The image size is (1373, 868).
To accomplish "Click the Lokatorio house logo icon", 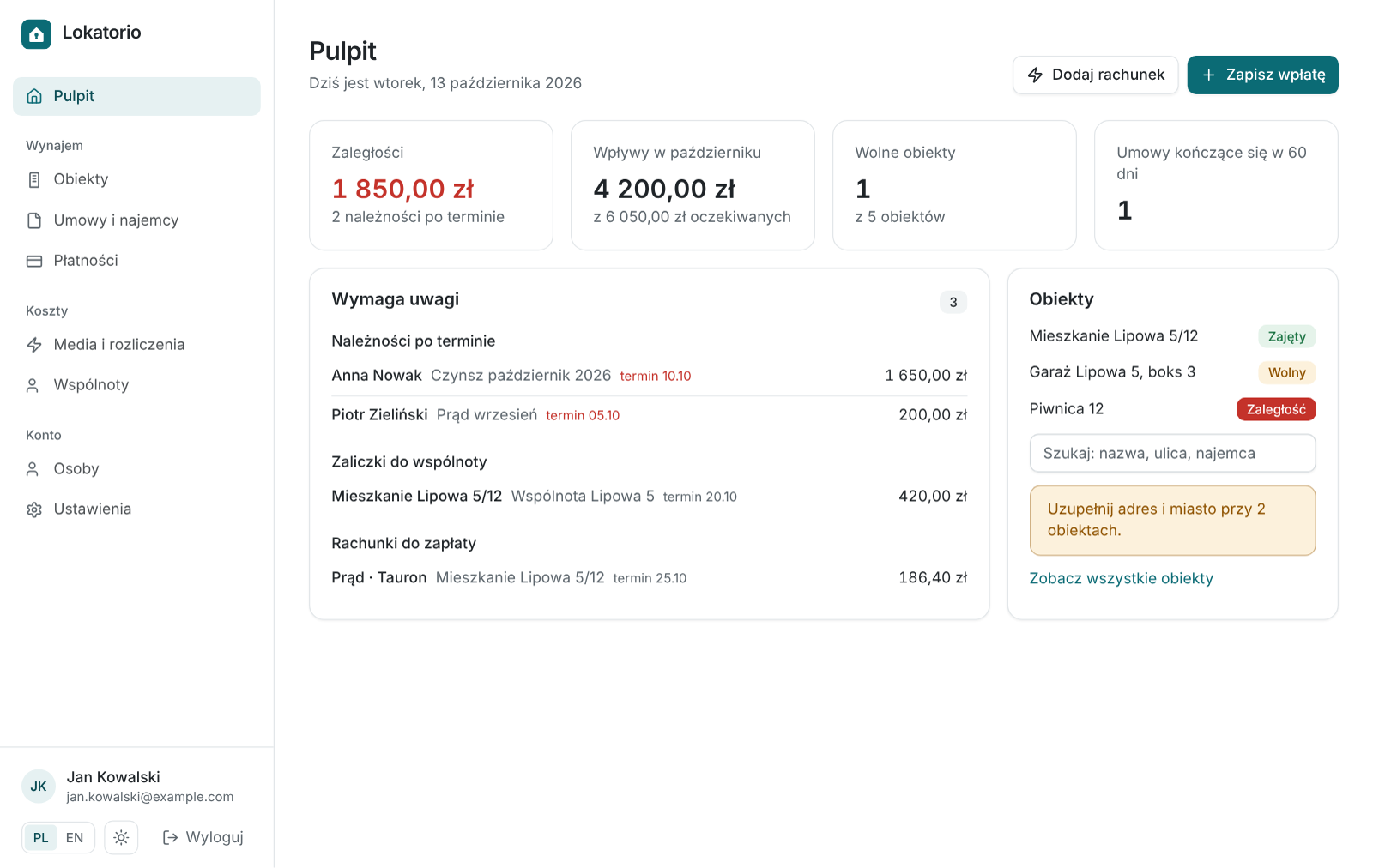I will click(36, 34).
